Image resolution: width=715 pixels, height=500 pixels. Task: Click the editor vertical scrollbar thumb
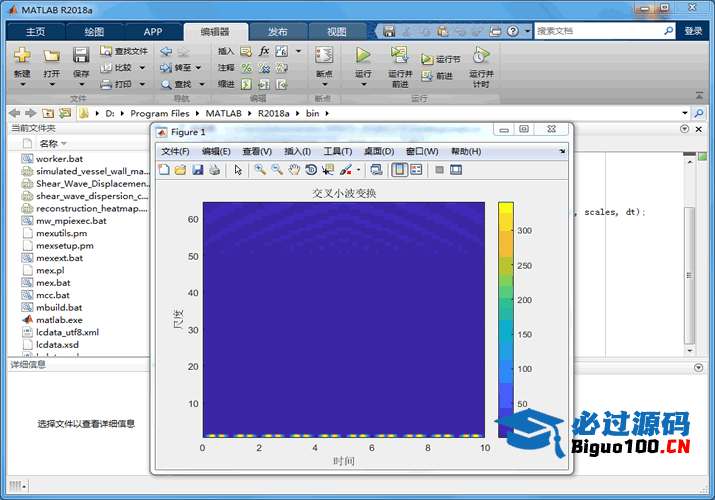coord(689,275)
